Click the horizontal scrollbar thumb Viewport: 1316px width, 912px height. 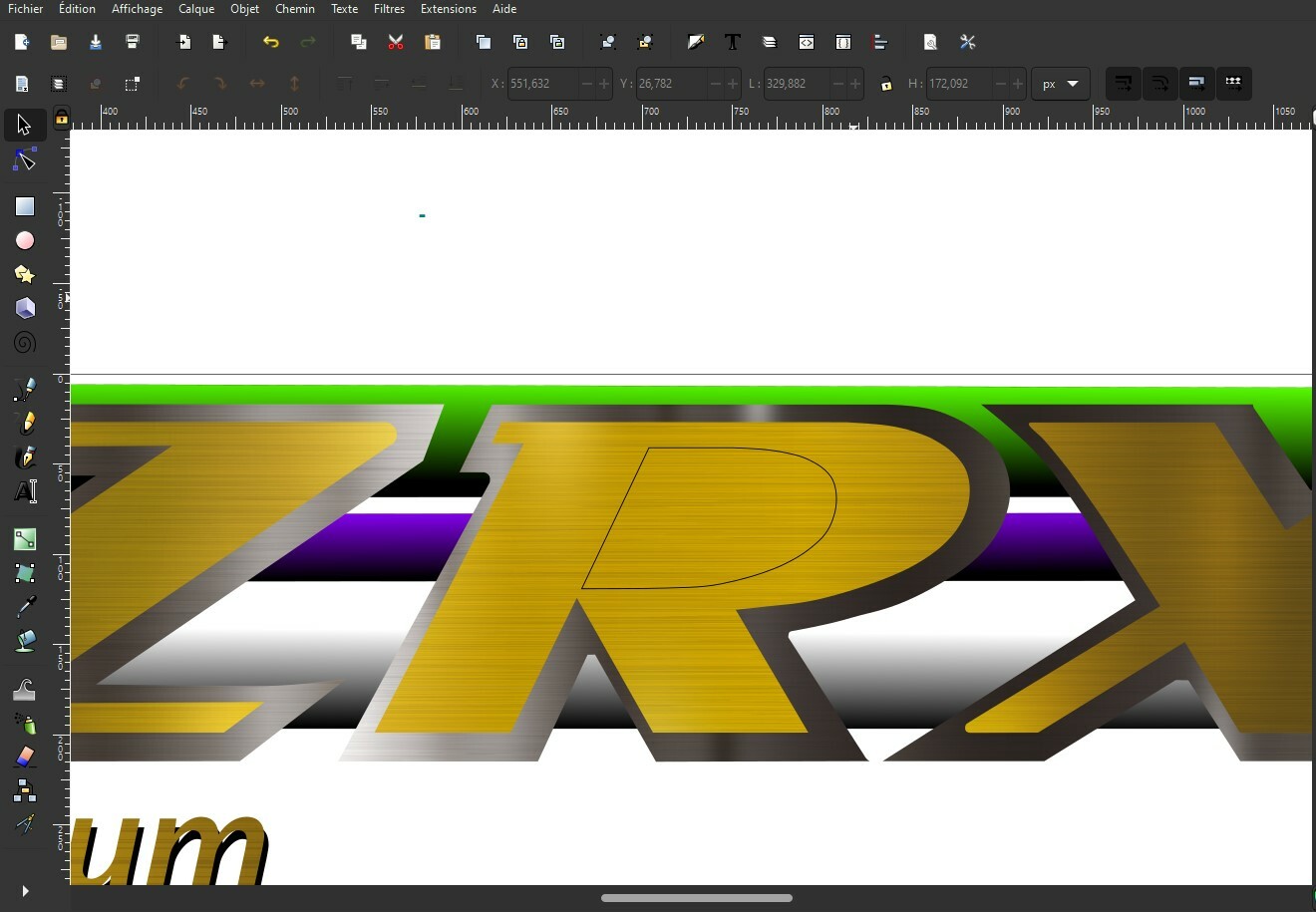(696, 898)
